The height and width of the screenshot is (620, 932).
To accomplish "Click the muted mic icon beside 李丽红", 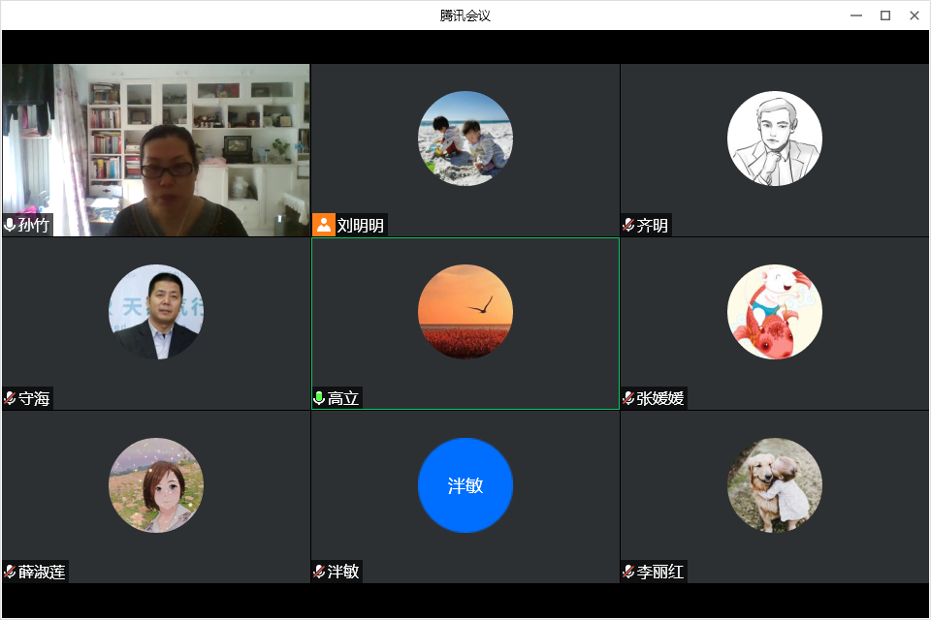I will tap(628, 572).
